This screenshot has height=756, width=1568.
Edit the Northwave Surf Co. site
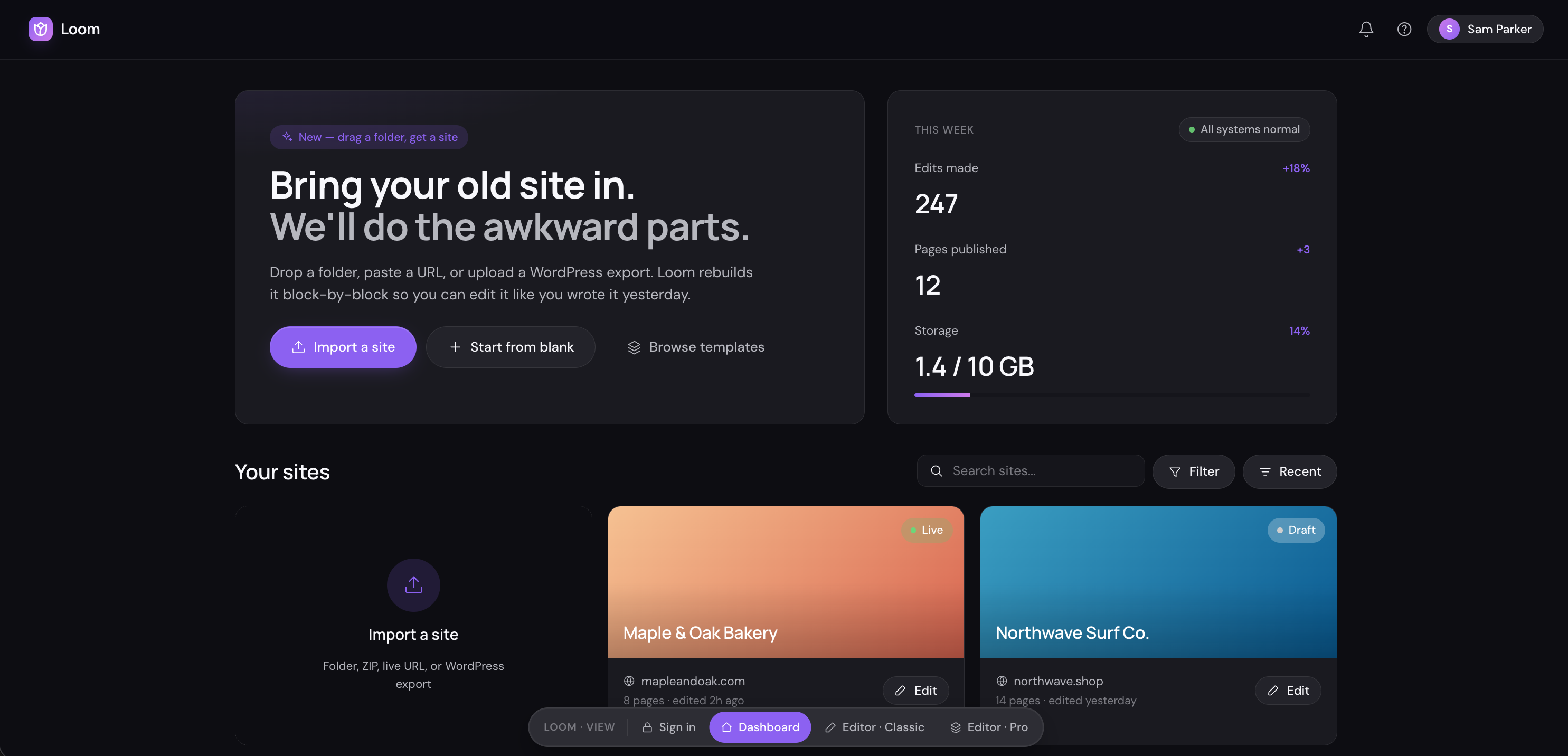(1287, 690)
